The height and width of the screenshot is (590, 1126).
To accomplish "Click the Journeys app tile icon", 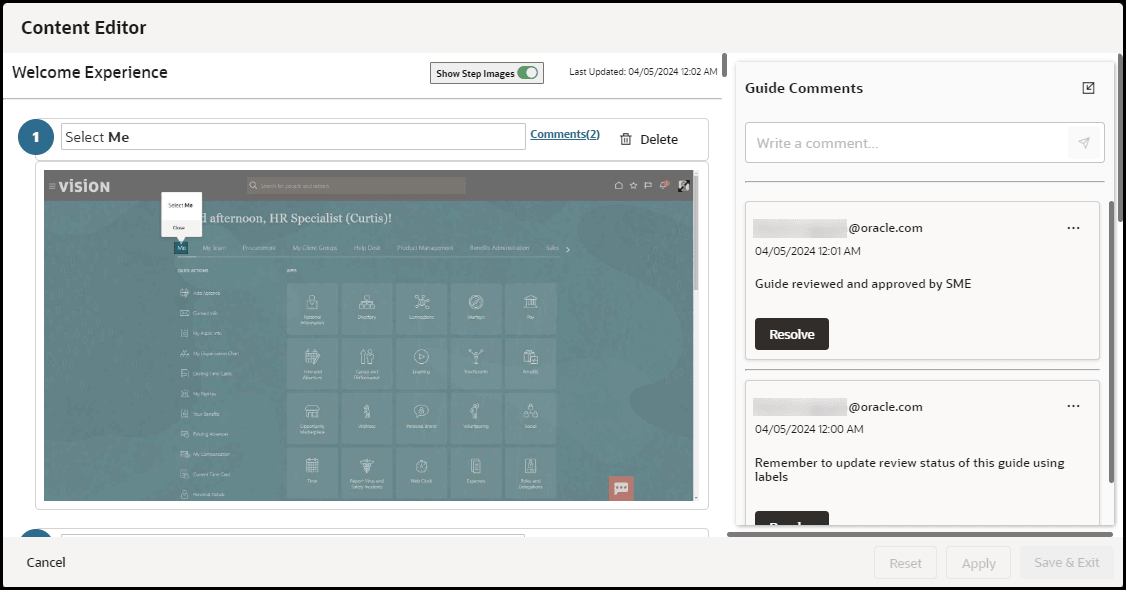I will tap(476, 302).
